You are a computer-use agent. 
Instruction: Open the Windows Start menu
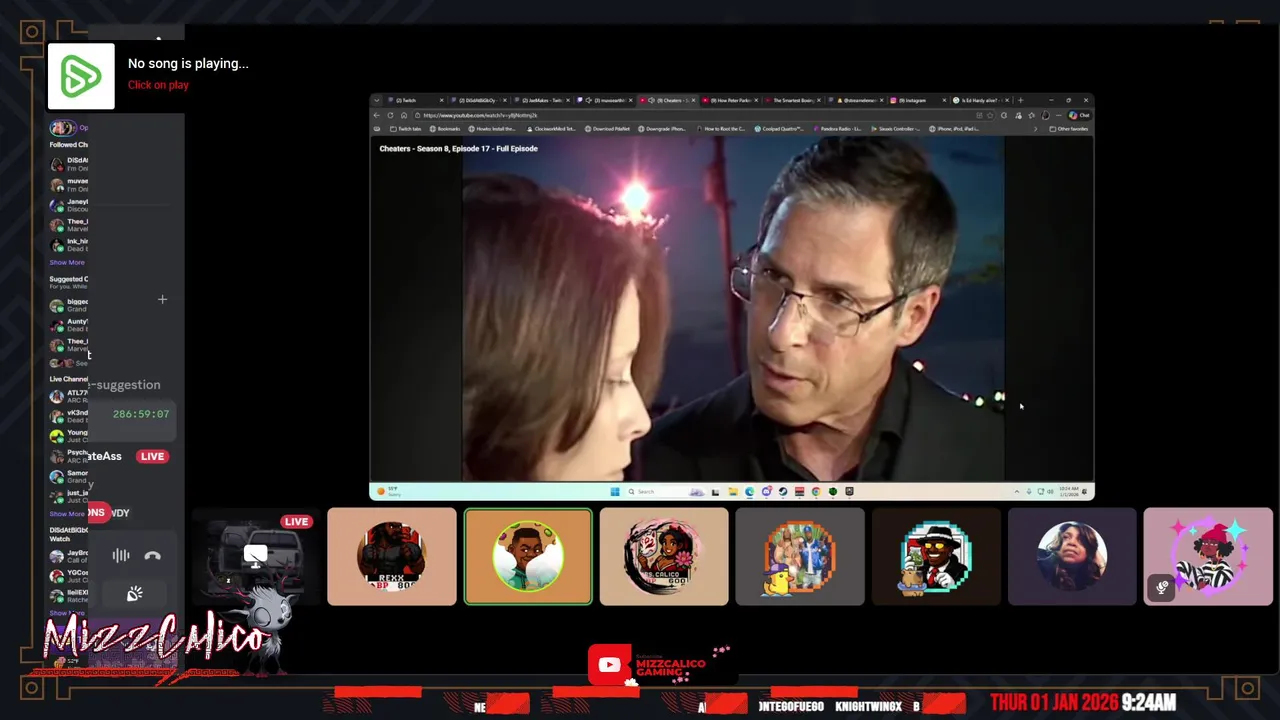click(x=614, y=491)
